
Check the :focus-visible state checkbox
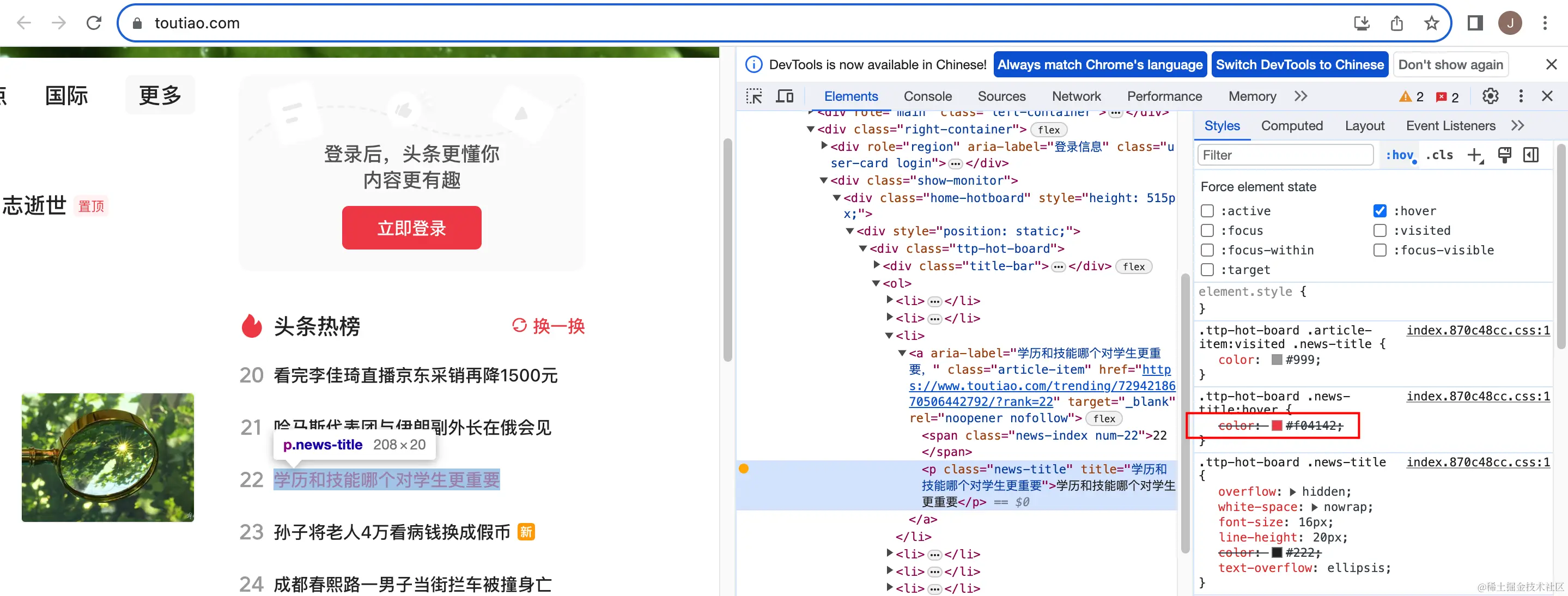click(x=1380, y=250)
